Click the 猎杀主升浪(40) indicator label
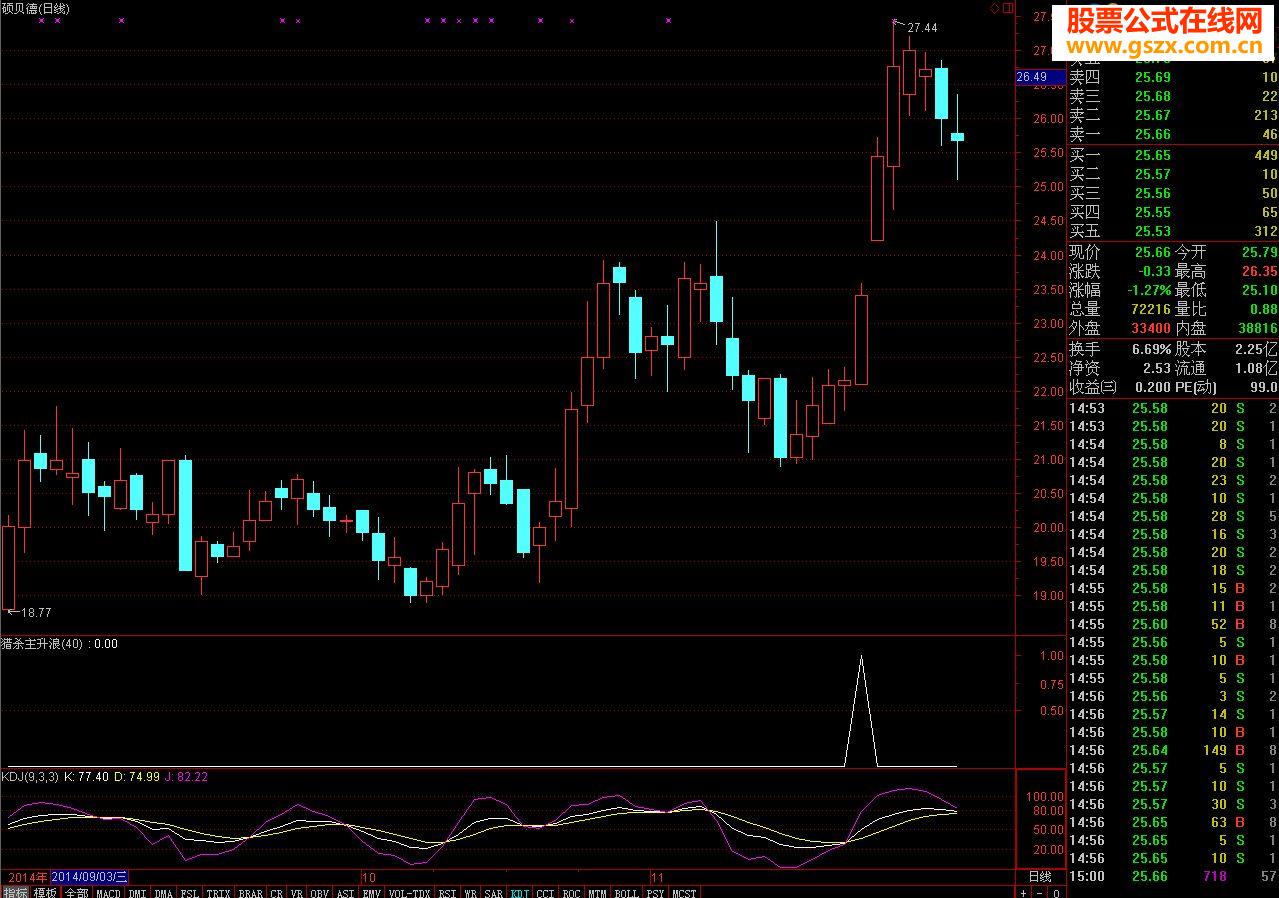The image size is (1279, 898). [x=43, y=644]
